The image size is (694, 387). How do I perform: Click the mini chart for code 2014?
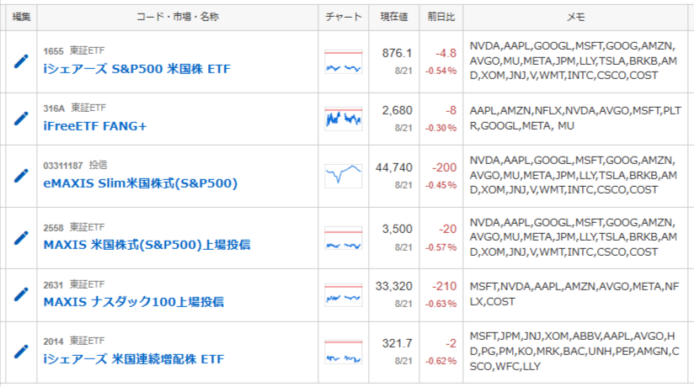343,352
